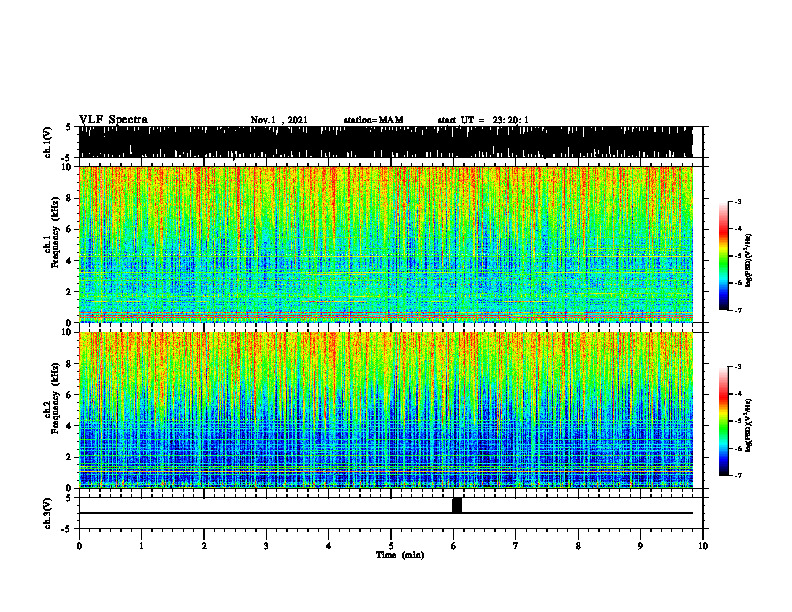Click the ch.1 colorbar log(PSD) unit label
Screen dimensions: 792x612
(749, 261)
